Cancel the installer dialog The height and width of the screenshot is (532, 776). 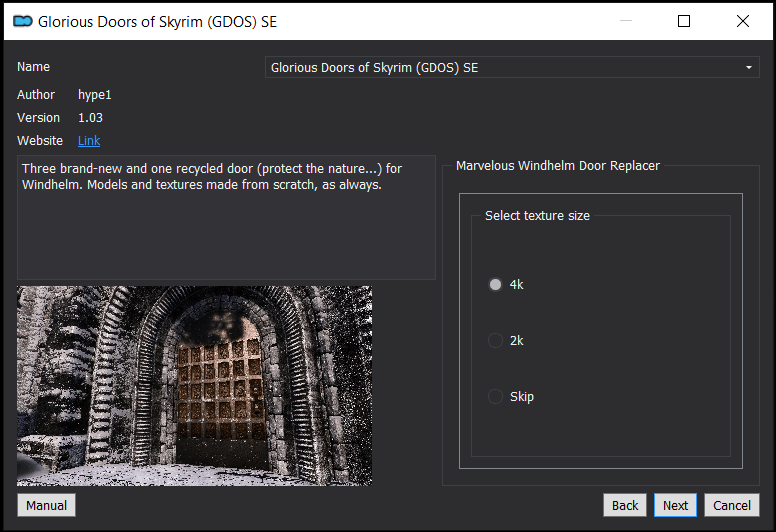pyautogui.click(x=731, y=505)
